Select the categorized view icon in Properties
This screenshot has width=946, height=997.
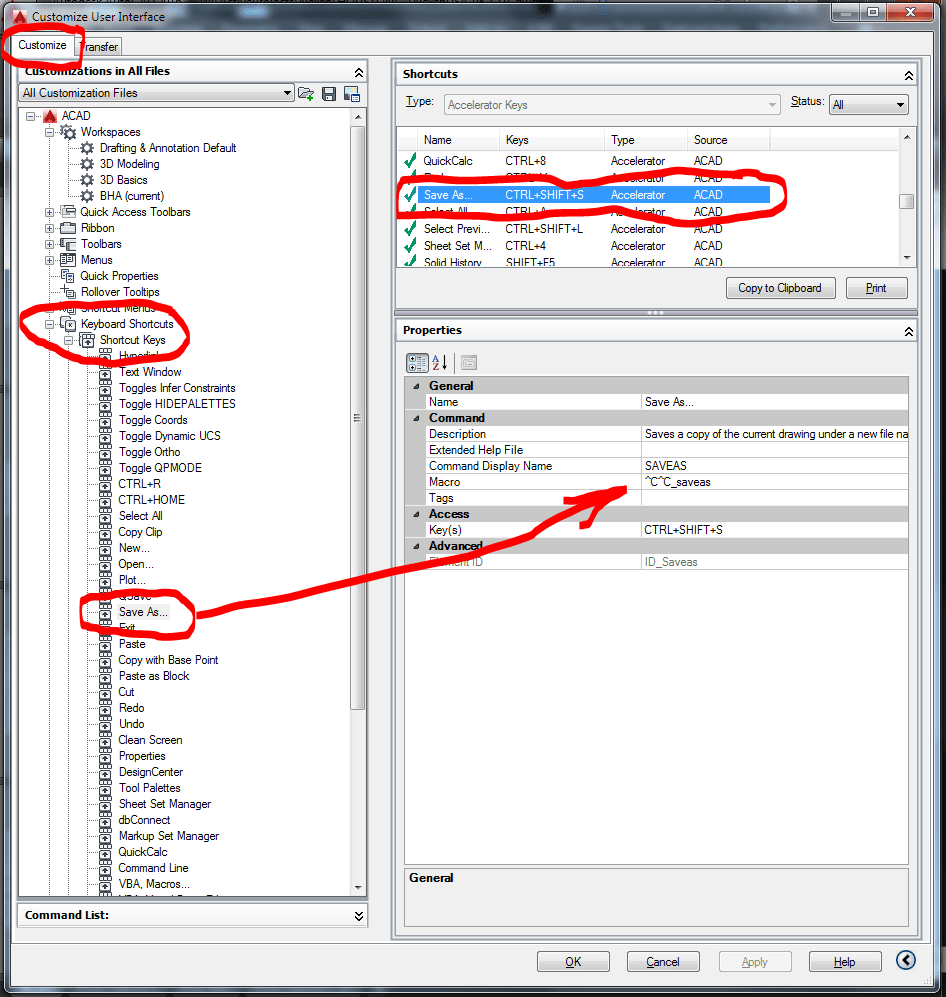[x=418, y=363]
